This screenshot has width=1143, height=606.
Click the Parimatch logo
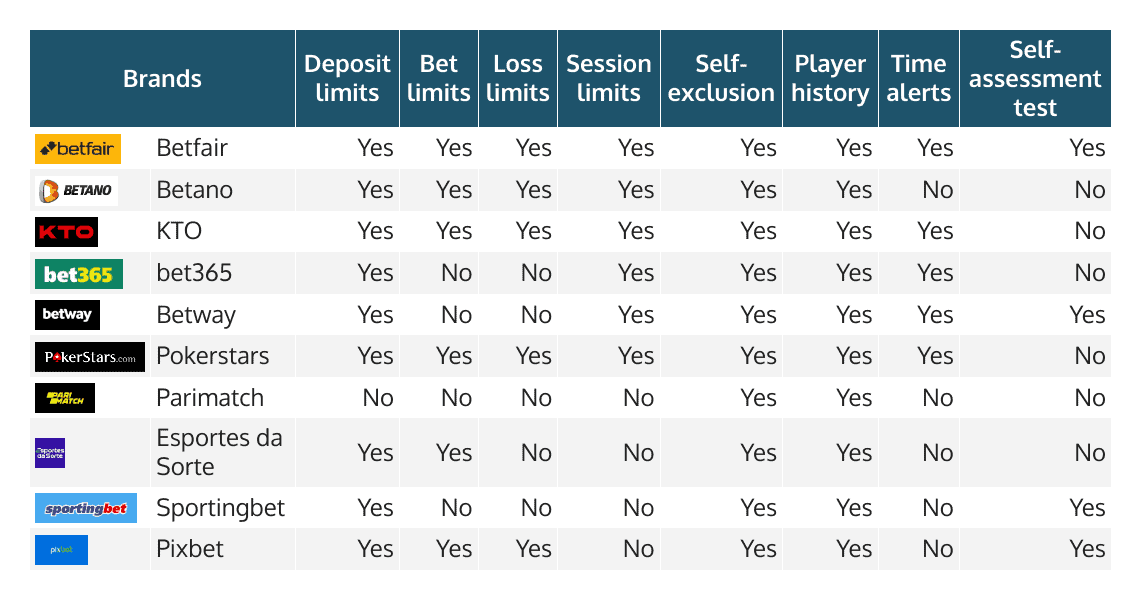[65, 398]
